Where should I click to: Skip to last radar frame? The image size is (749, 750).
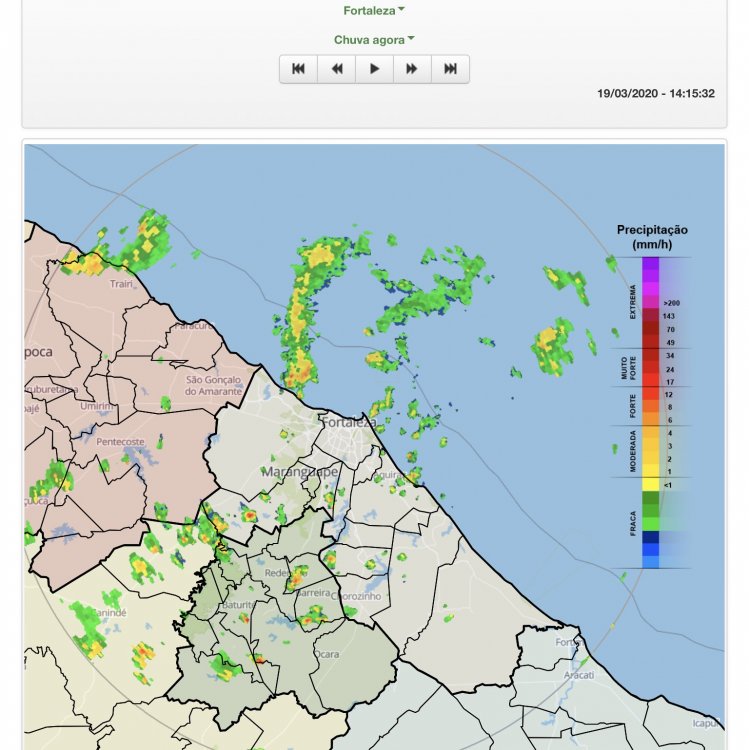coord(450,69)
